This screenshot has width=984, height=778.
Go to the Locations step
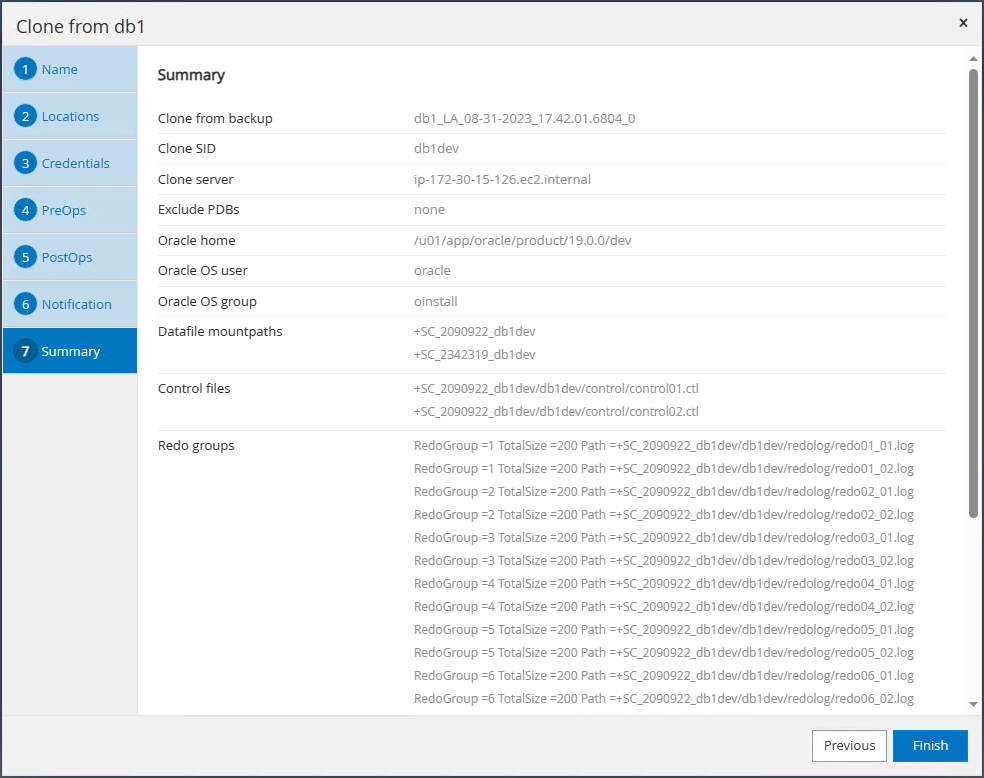(70, 117)
